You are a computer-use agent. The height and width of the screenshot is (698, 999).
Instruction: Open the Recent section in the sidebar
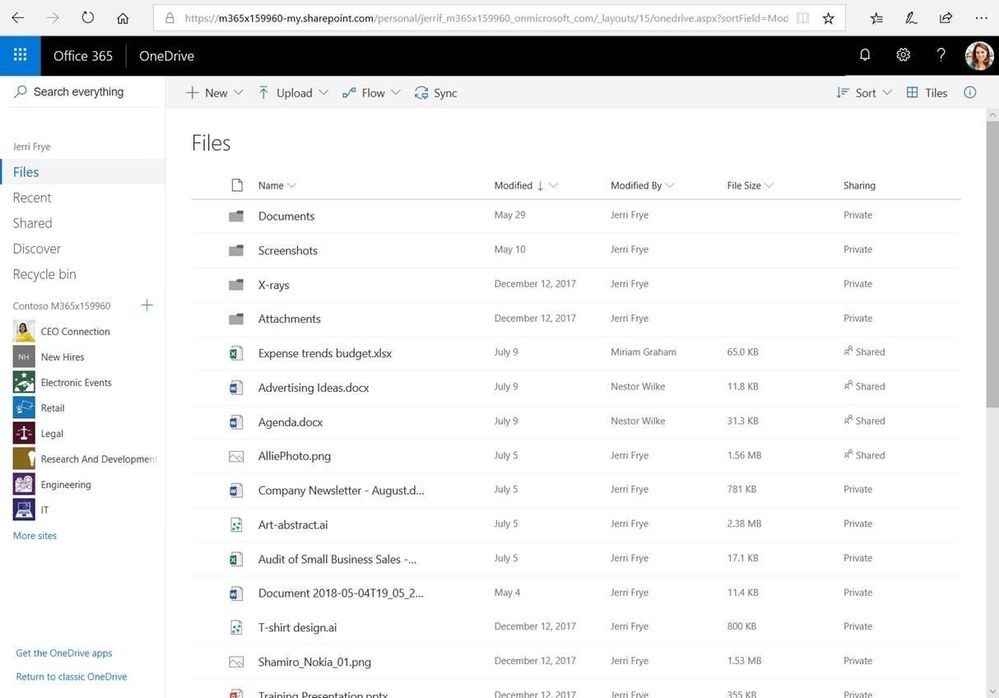(32, 197)
